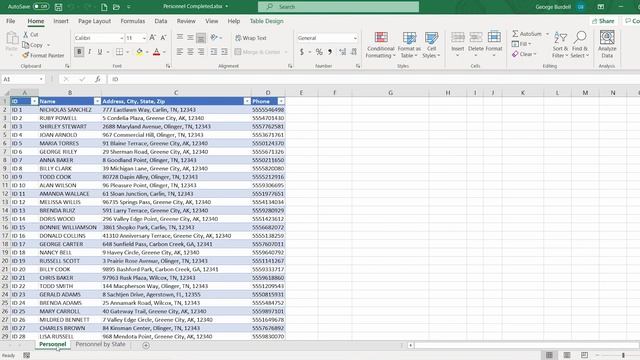Image resolution: width=640 pixels, height=360 pixels.
Task: Toggle Italic formatting
Action: tap(89, 52)
